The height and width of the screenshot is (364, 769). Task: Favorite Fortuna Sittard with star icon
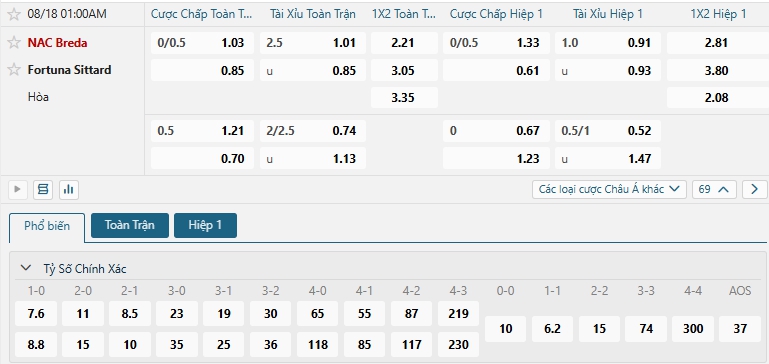[x=14, y=70]
